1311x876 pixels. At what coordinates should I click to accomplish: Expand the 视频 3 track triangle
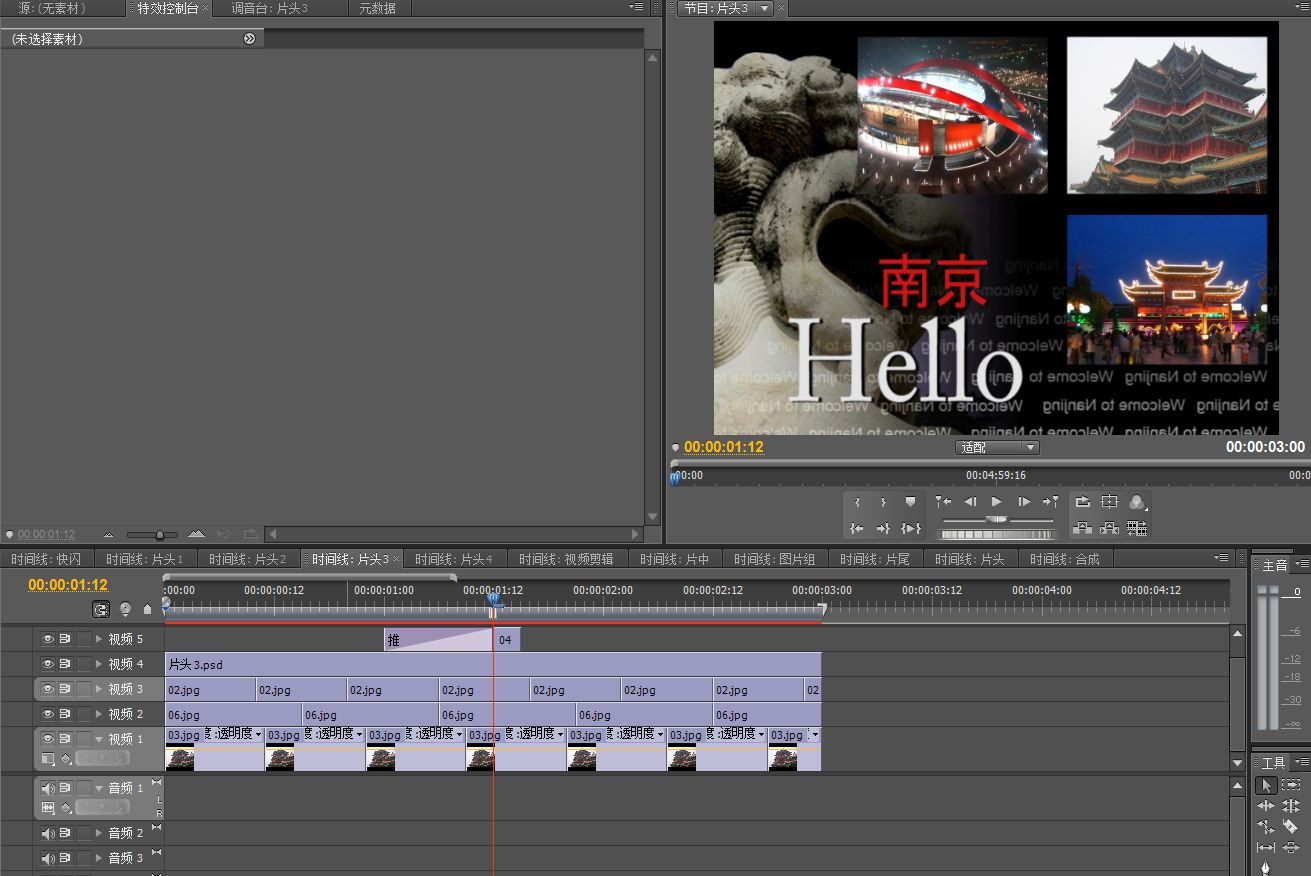click(98, 689)
